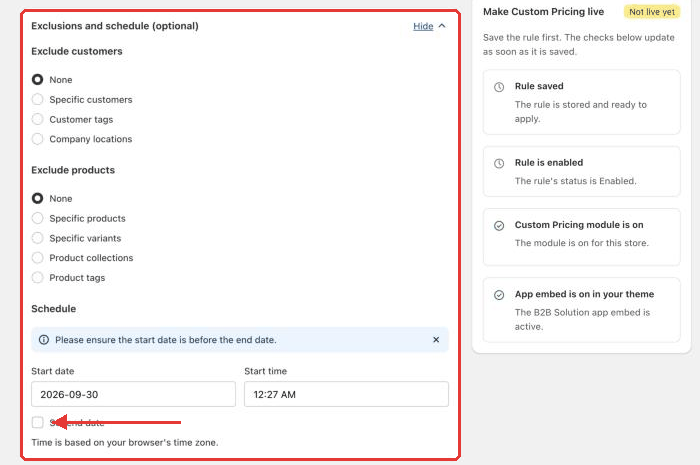This screenshot has width=700, height=465.
Task: Click Custom Pricing module is on heading
Action: tap(579, 225)
